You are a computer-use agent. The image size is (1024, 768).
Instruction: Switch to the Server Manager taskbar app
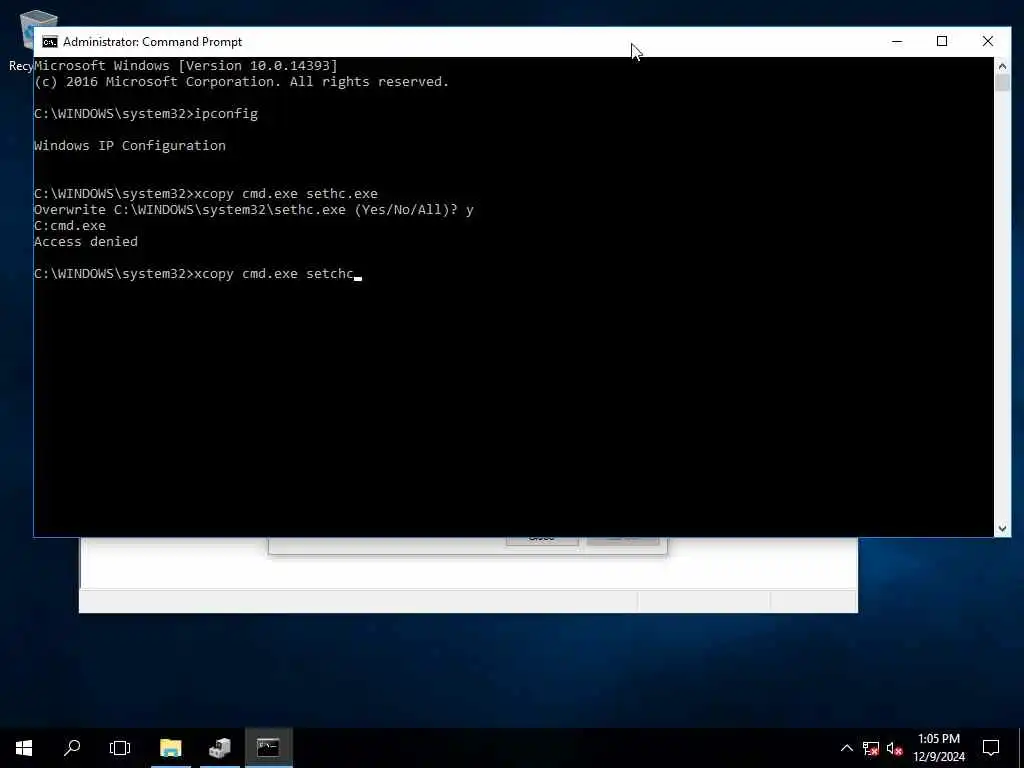click(220, 748)
